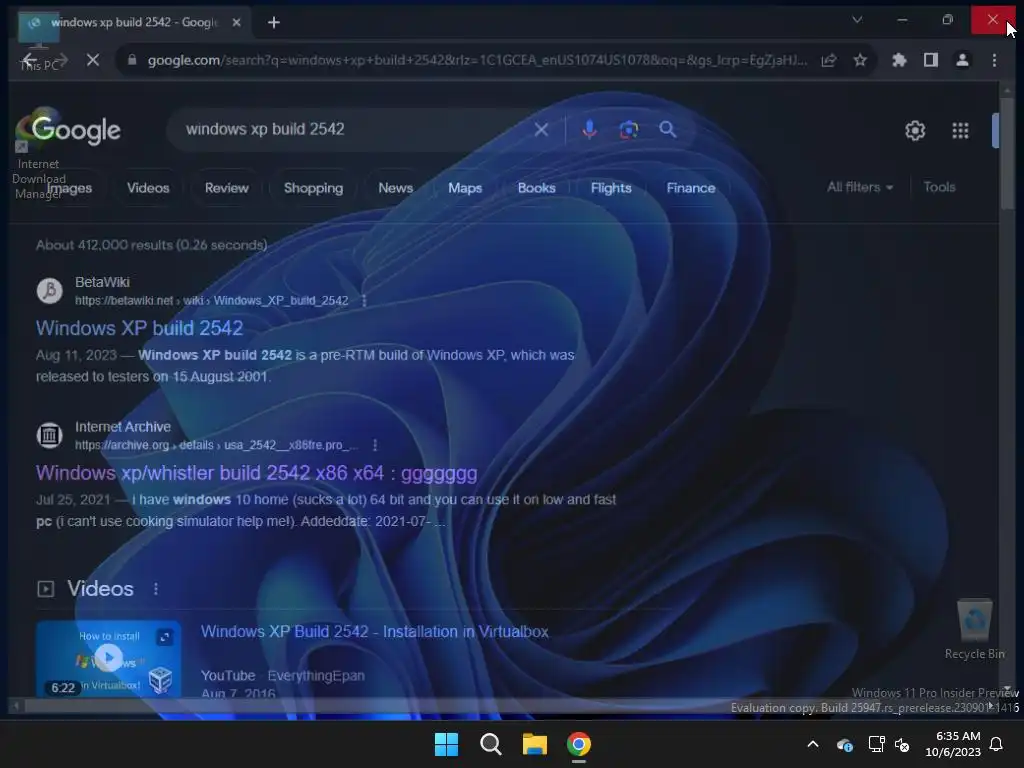Screen dimensions: 1024x768
Task: Show hidden system tray icons
Action: pyautogui.click(x=812, y=744)
